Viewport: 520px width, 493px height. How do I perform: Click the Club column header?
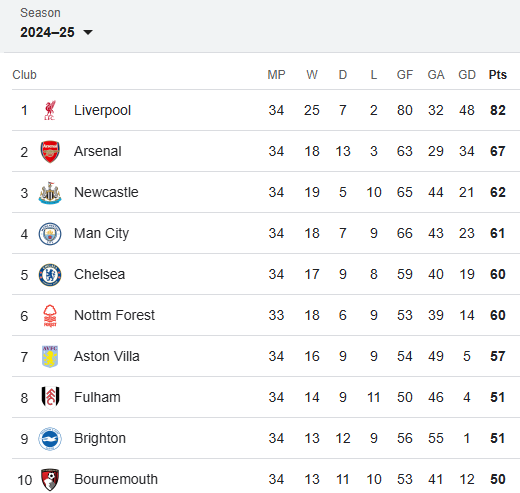tap(24, 75)
